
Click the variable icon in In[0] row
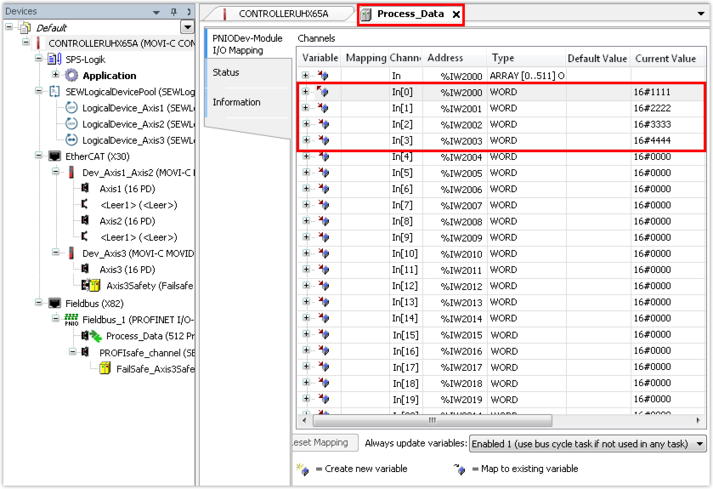pos(322,92)
